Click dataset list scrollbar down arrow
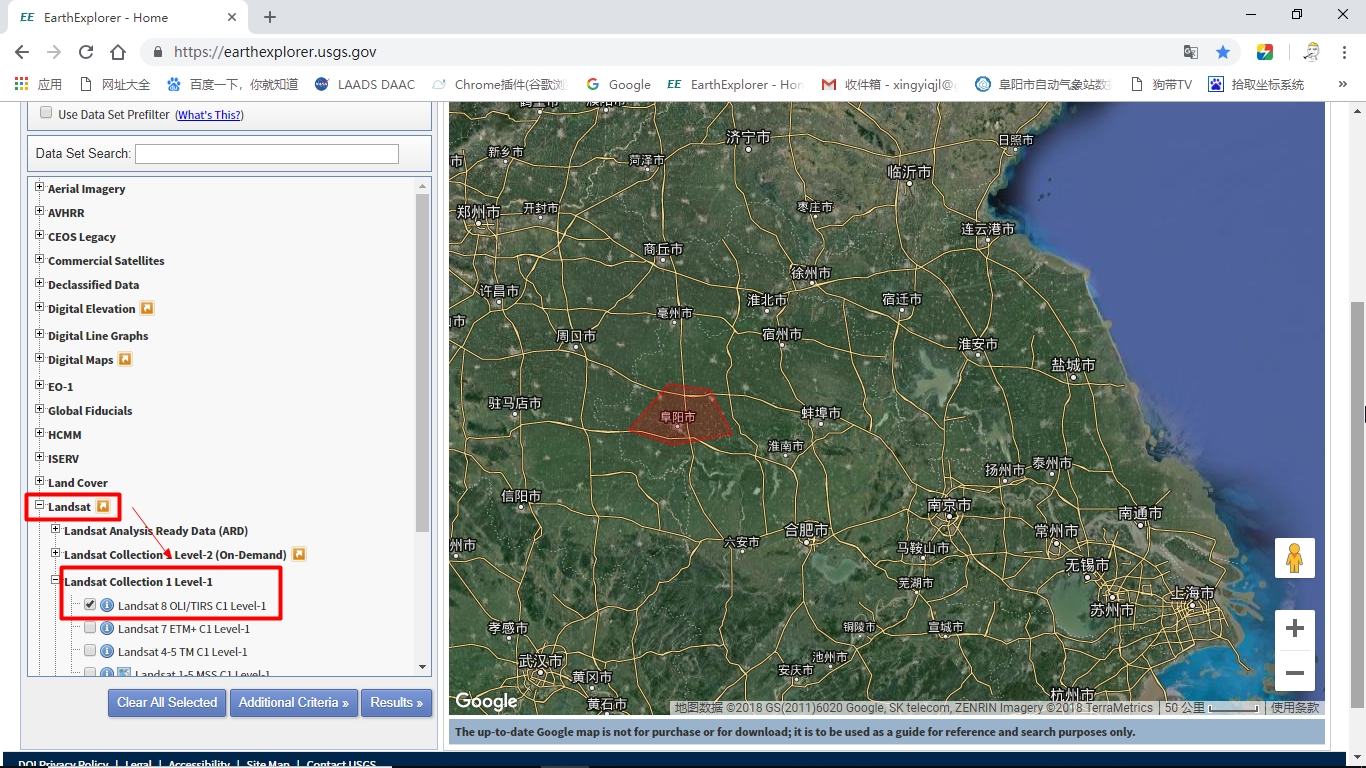1366x768 pixels. [x=423, y=667]
